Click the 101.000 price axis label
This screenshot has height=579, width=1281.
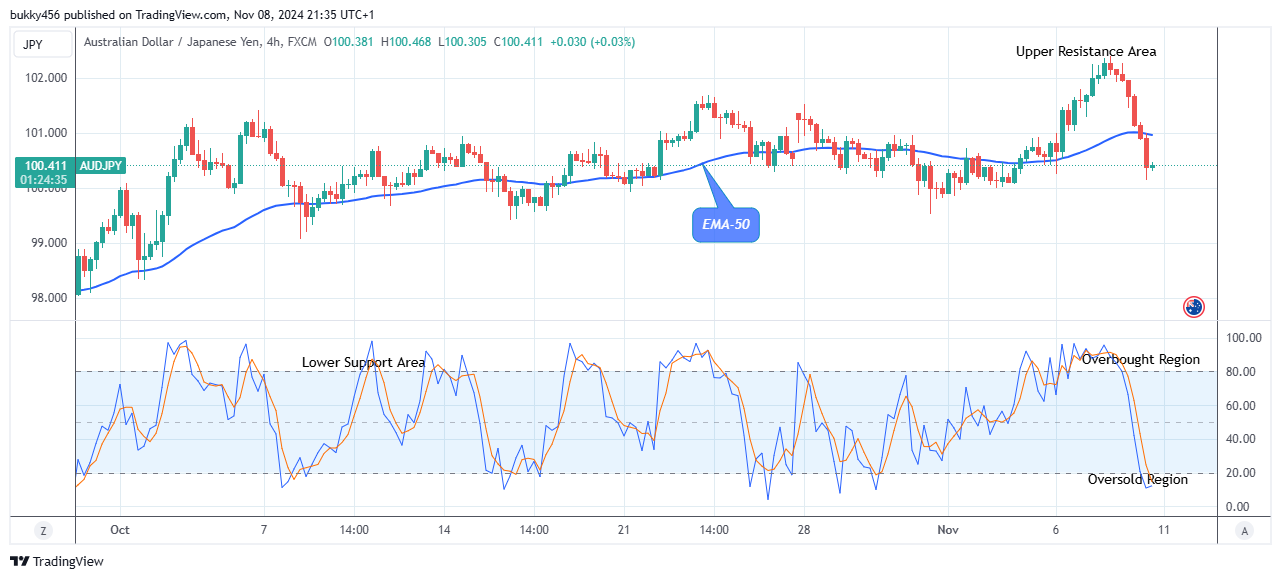pyautogui.click(x=47, y=133)
